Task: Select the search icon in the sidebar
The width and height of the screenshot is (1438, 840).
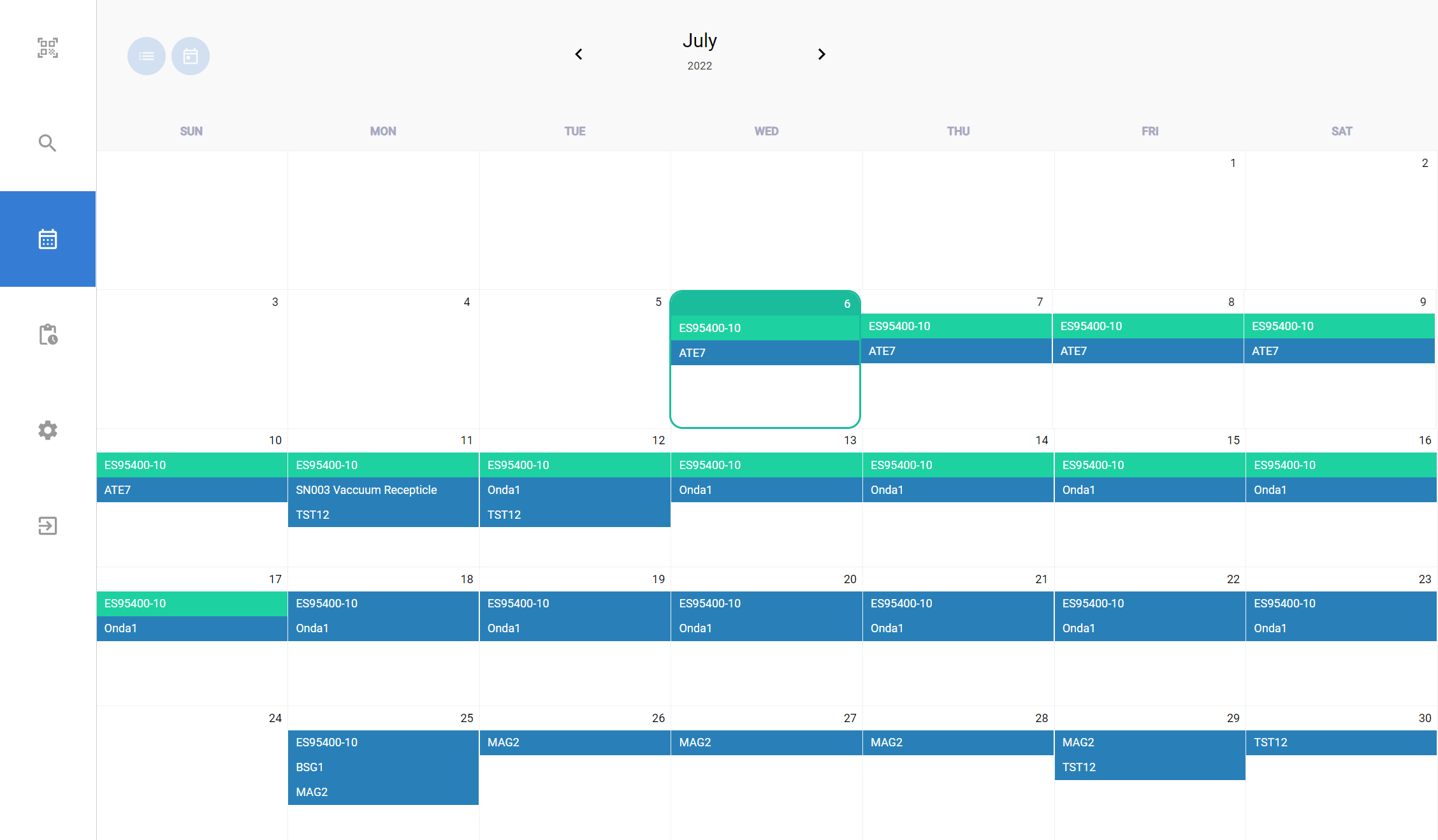Action: coord(48,143)
